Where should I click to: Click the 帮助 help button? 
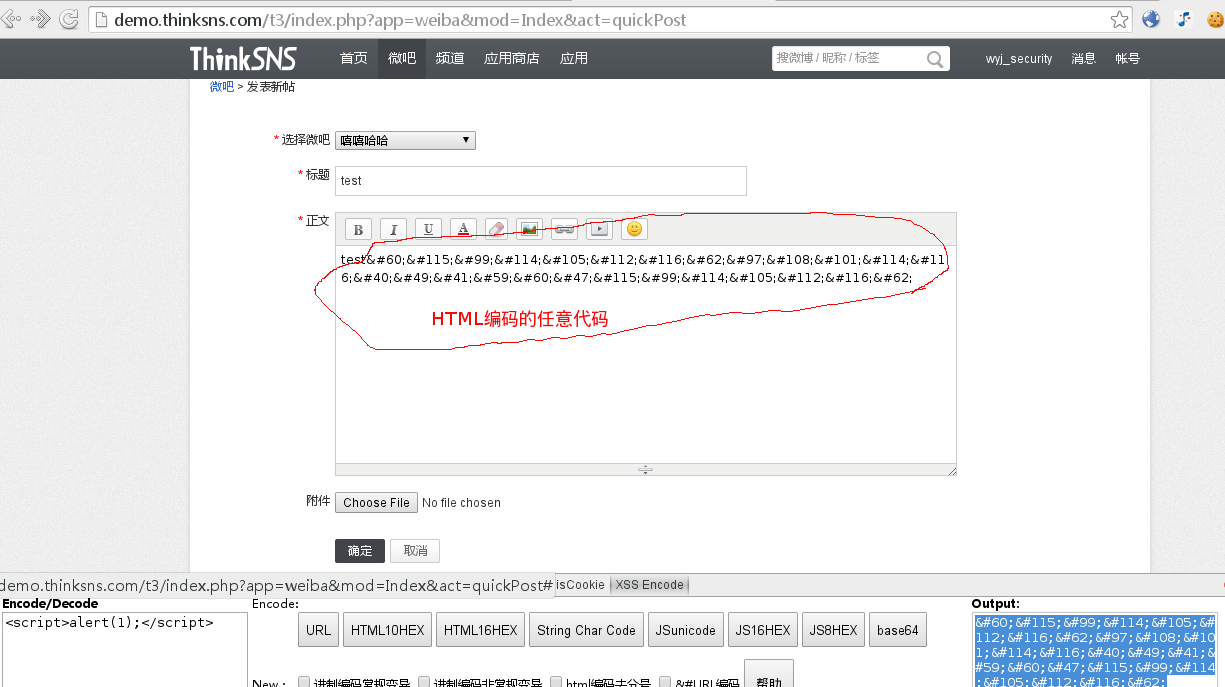click(769, 674)
